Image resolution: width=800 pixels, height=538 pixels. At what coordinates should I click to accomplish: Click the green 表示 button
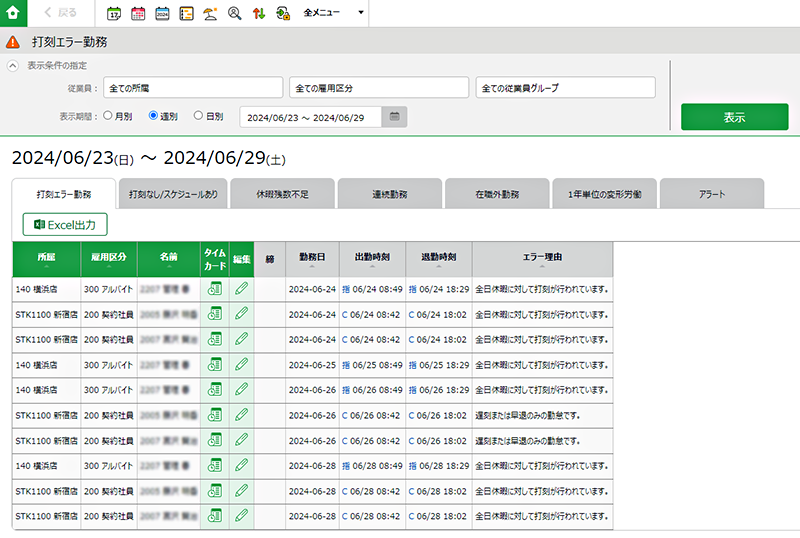[x=734, y=117]
